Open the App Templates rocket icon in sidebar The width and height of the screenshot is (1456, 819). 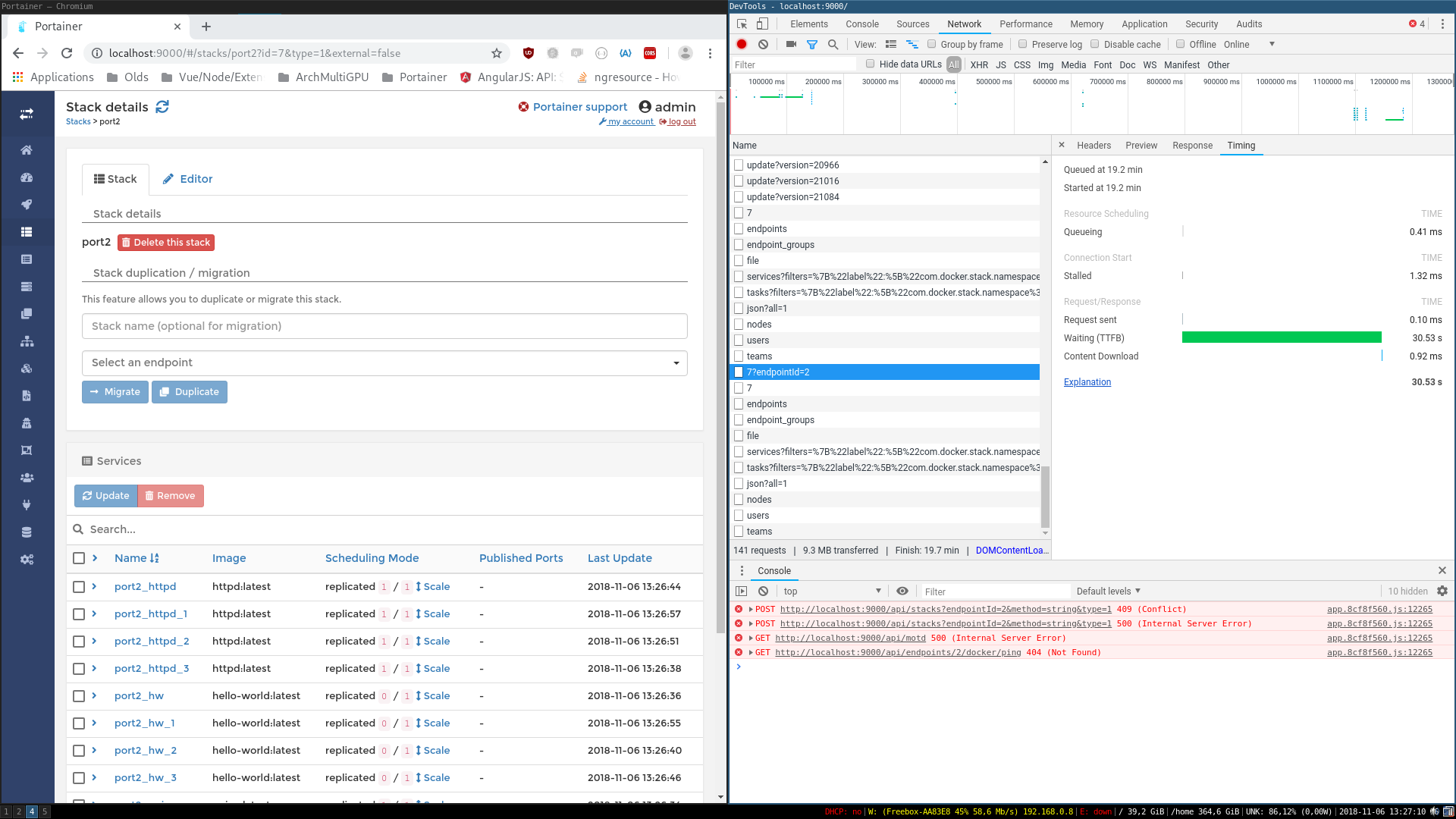pos(27,204)
